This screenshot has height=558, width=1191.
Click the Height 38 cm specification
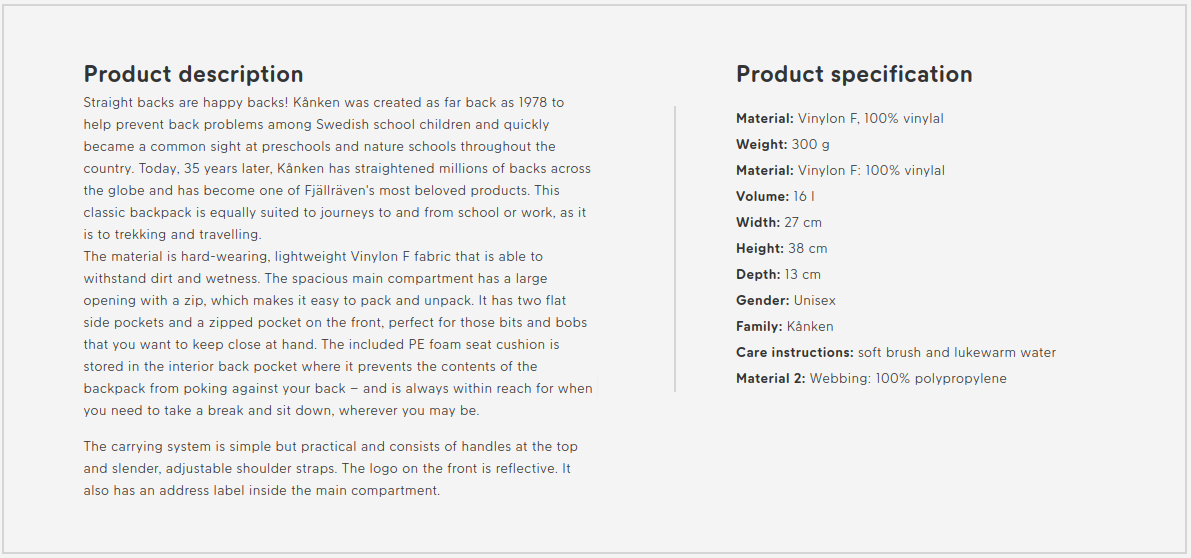(782, 248)
